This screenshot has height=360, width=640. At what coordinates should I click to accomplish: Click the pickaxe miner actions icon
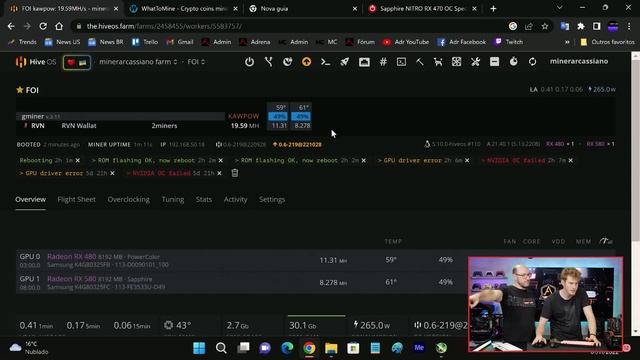click(420, 62)
